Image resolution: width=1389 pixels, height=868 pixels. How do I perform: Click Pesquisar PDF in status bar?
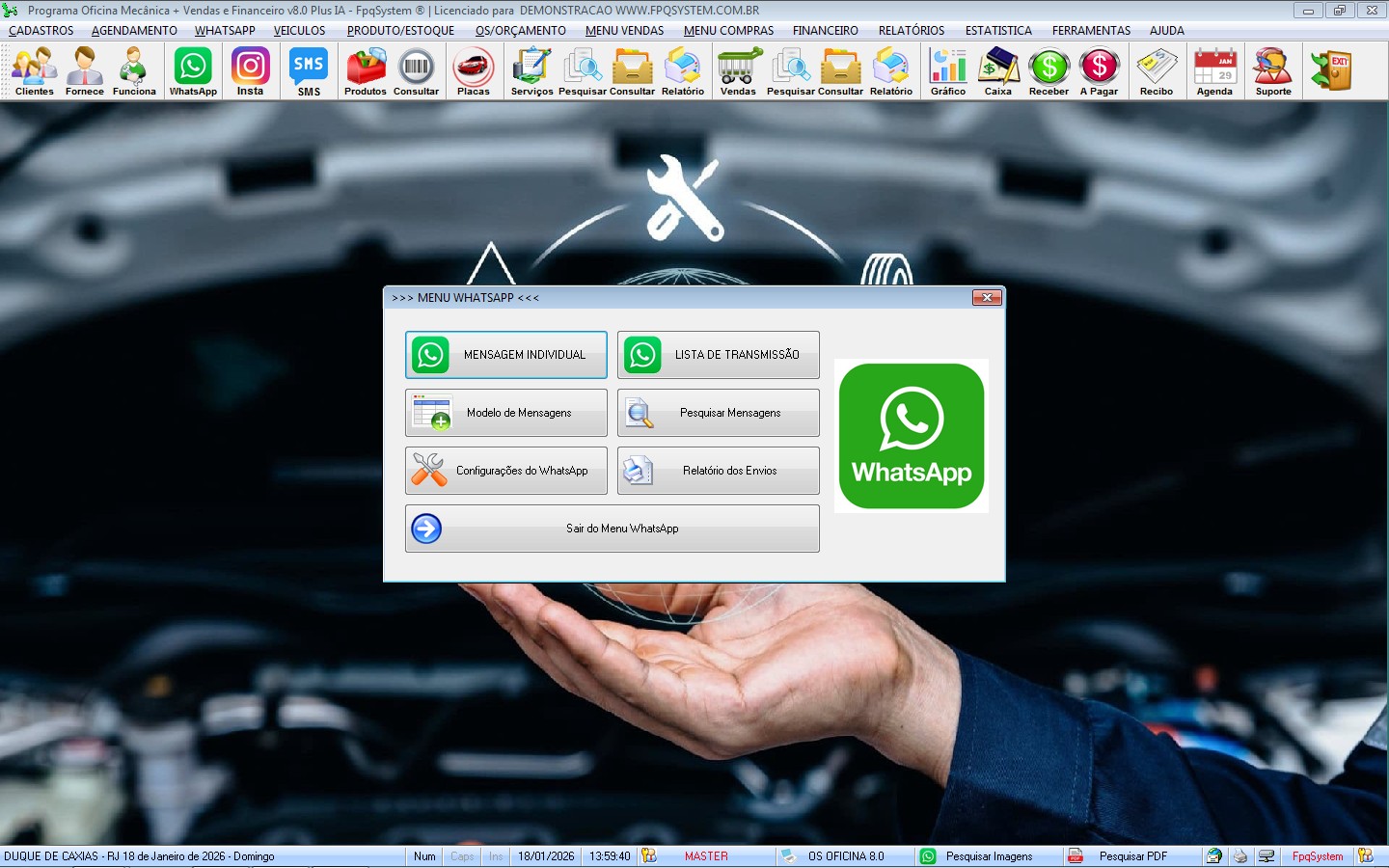(1132, 856)
